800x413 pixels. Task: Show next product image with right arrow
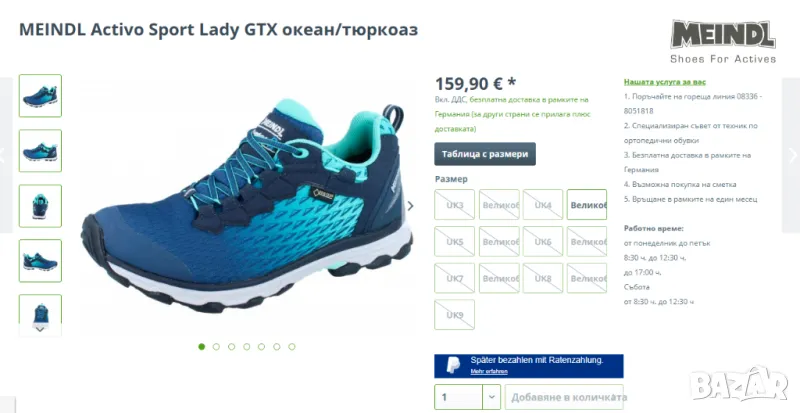410,206
